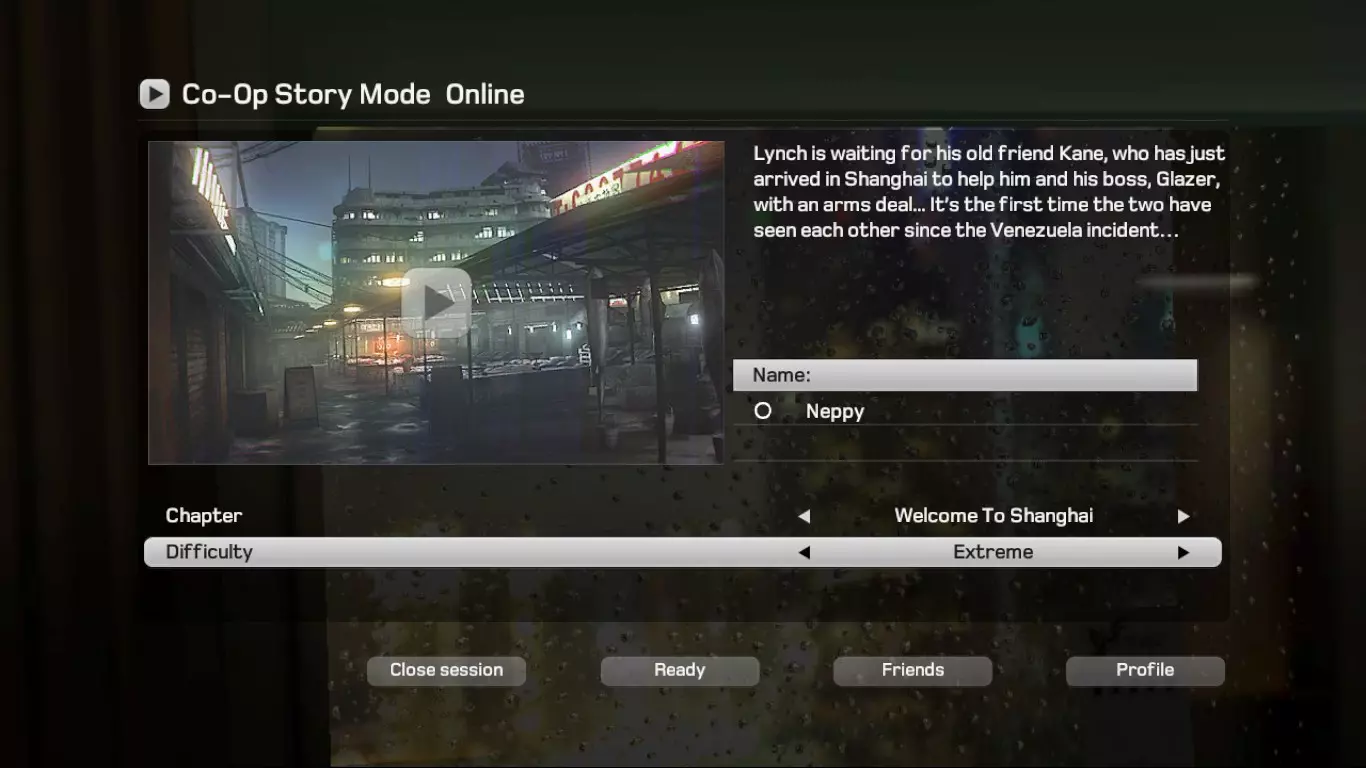Play the chapter preview video
Viewport: 1366px width, 768px height.
click(x=437, y=301)
